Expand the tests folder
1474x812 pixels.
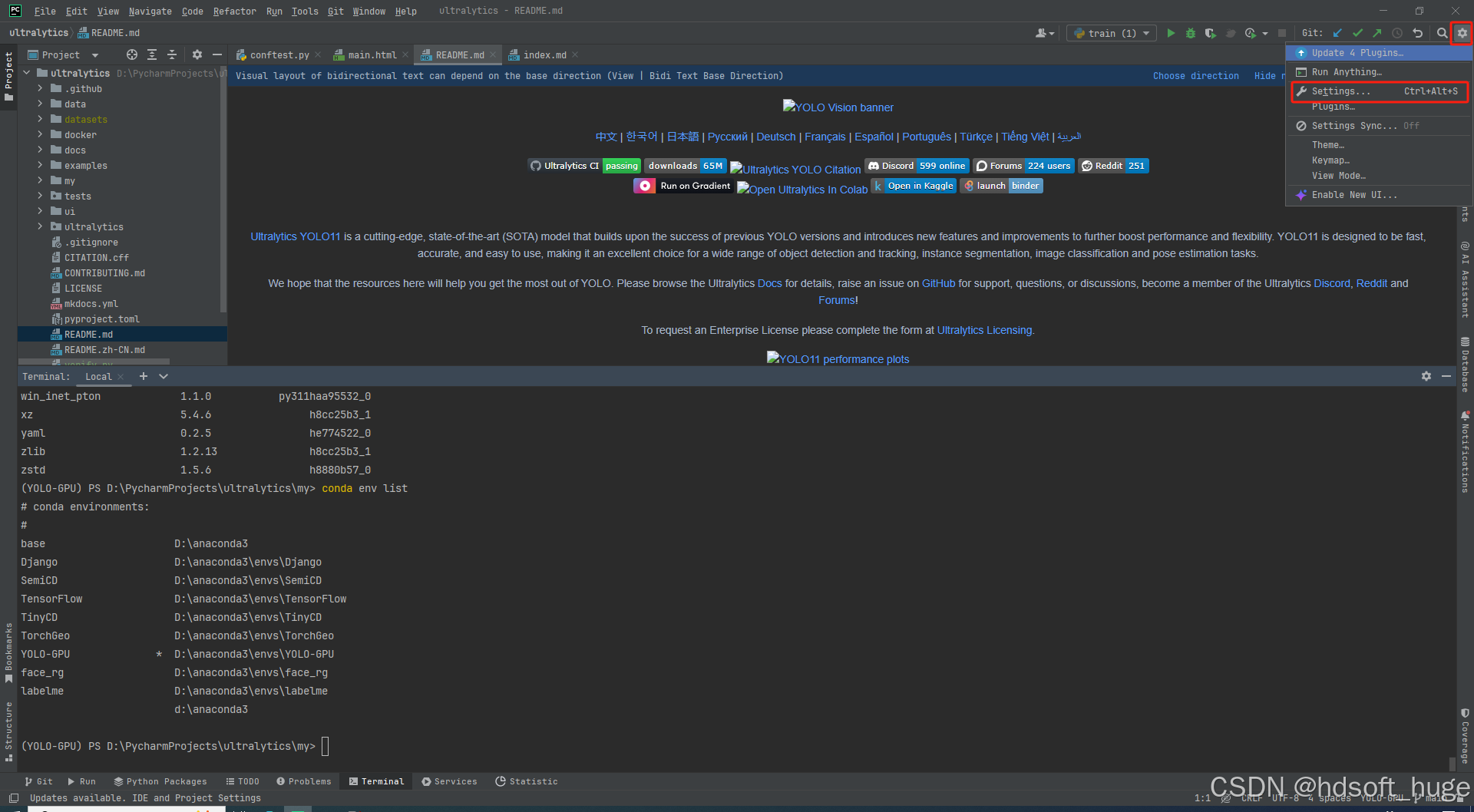click(40, 196)
